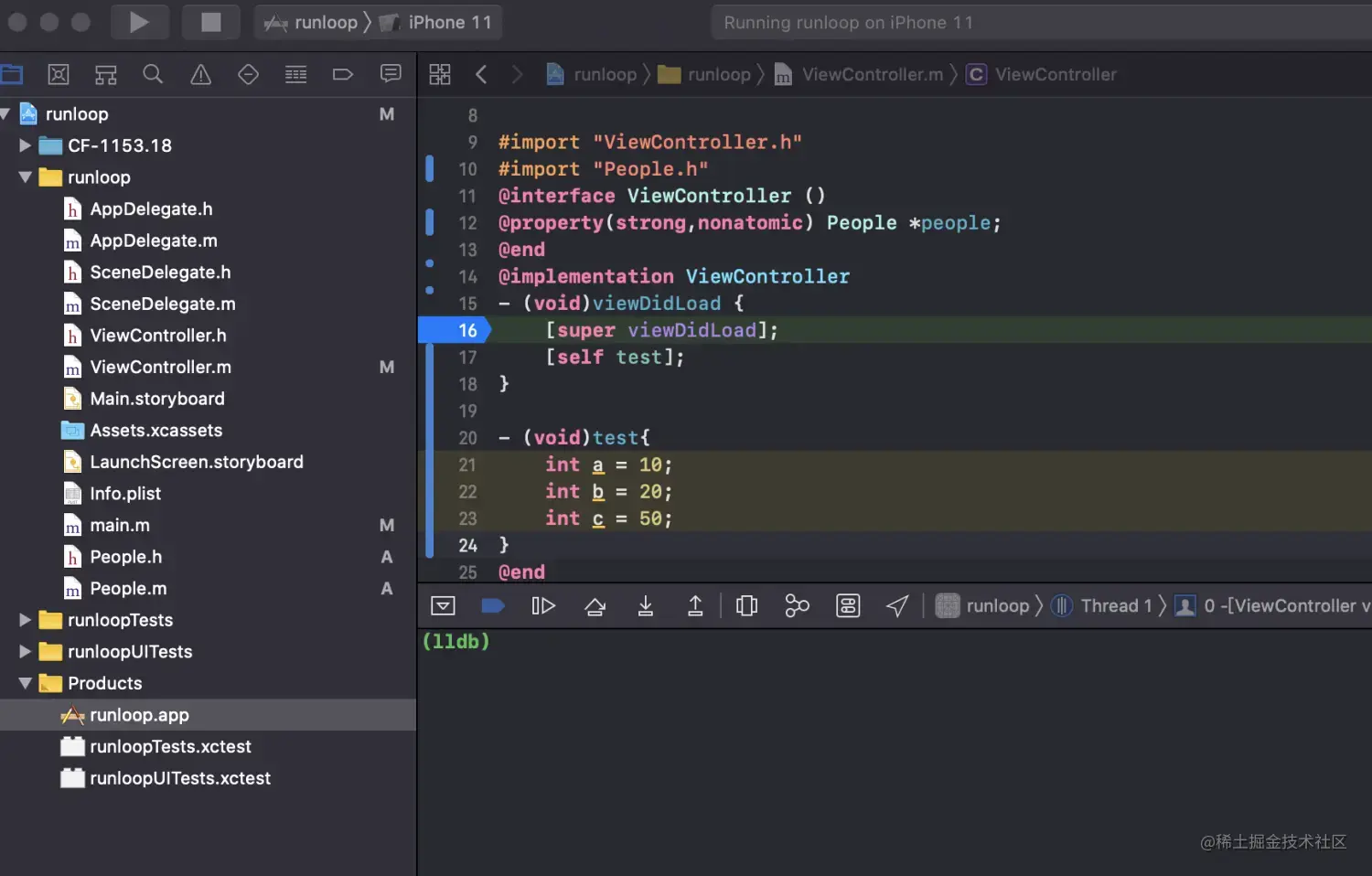The image size is (1372, 876).
Task: Click the ViewController.m breadcrumb
Action: pos(859,74)
